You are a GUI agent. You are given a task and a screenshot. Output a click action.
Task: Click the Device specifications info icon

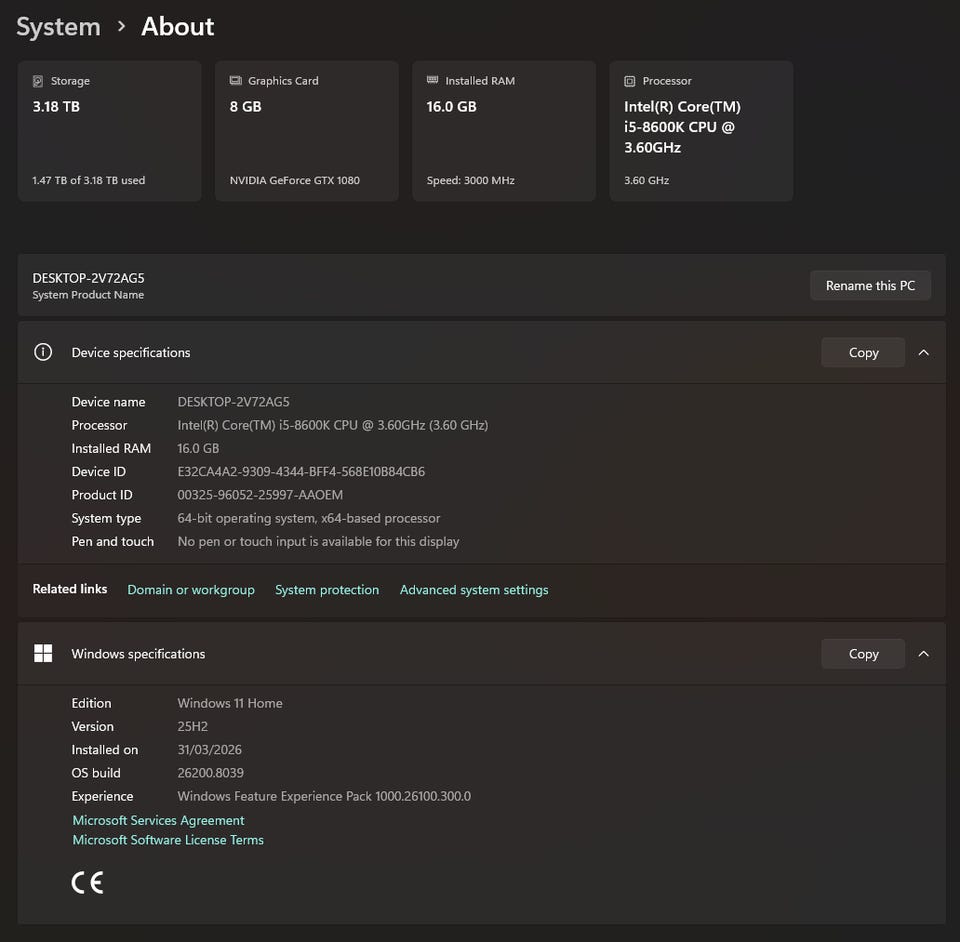(x=43, y=352)
